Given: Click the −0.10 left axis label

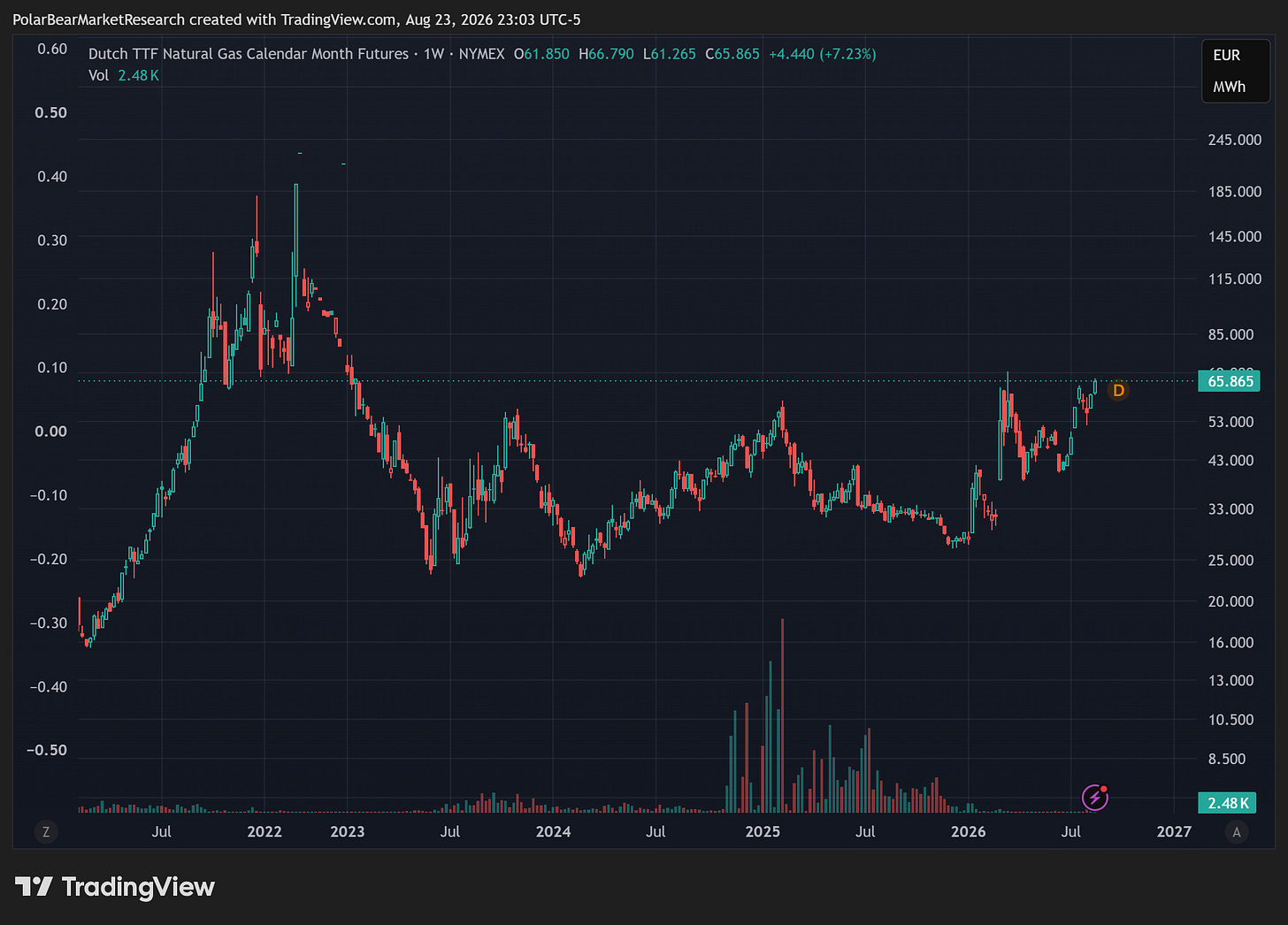Looking at the screenshot, I should (48, 495).
